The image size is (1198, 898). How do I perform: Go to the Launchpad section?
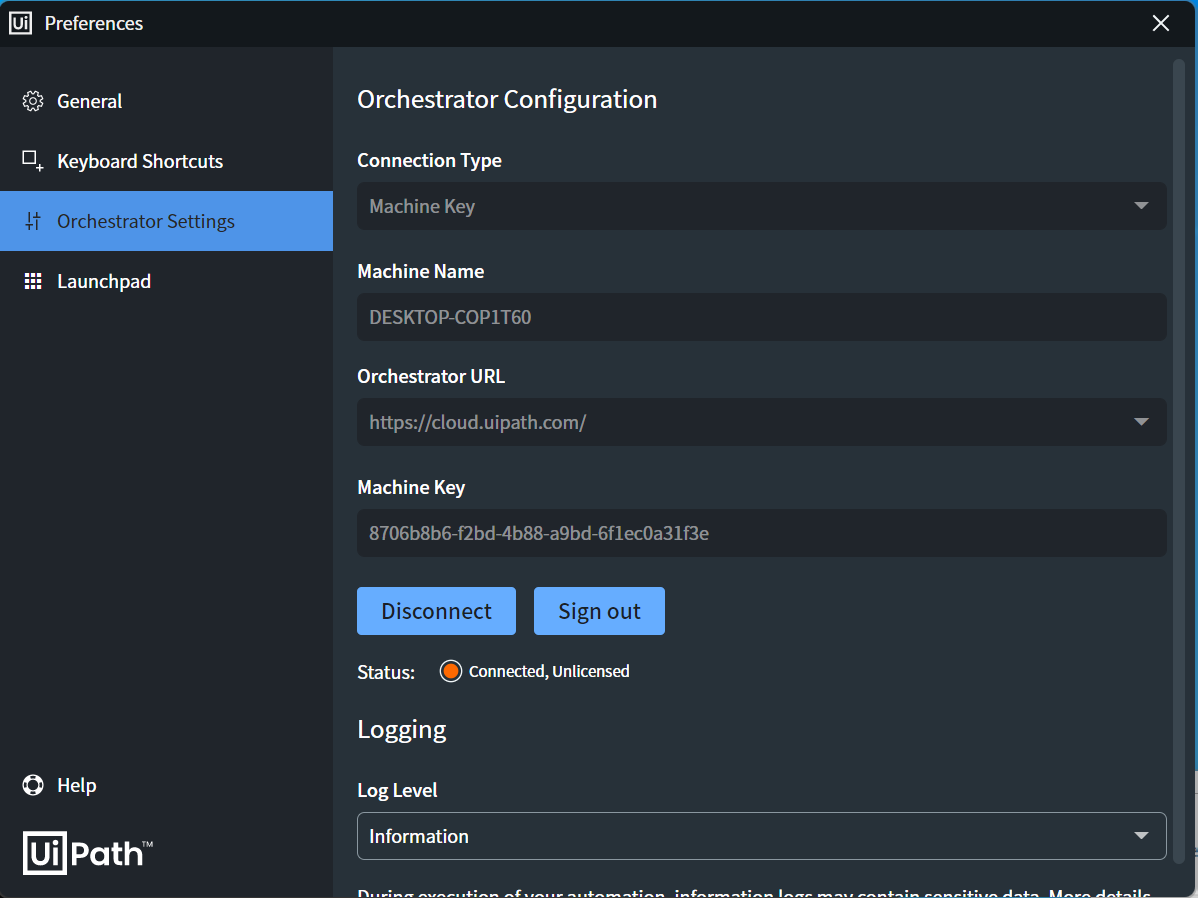click(x=104, y=281)
